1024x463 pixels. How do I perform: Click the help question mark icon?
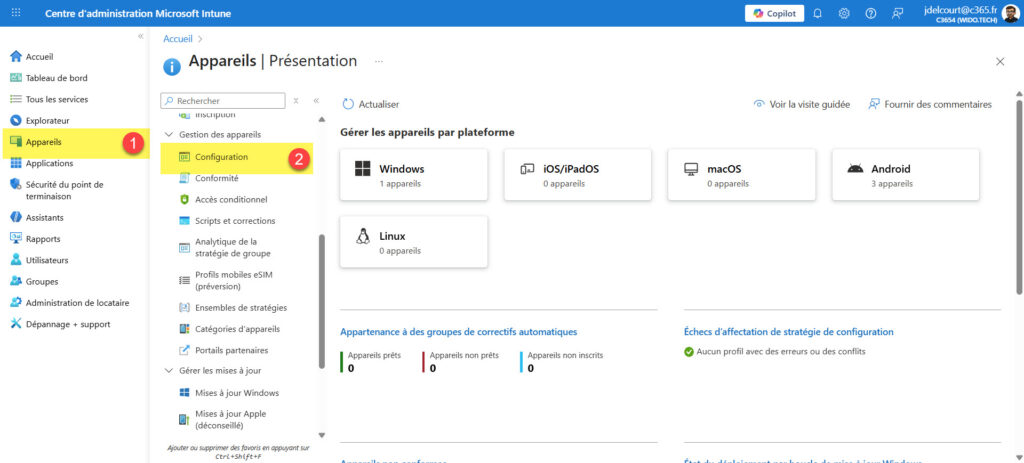click(870, 13)
